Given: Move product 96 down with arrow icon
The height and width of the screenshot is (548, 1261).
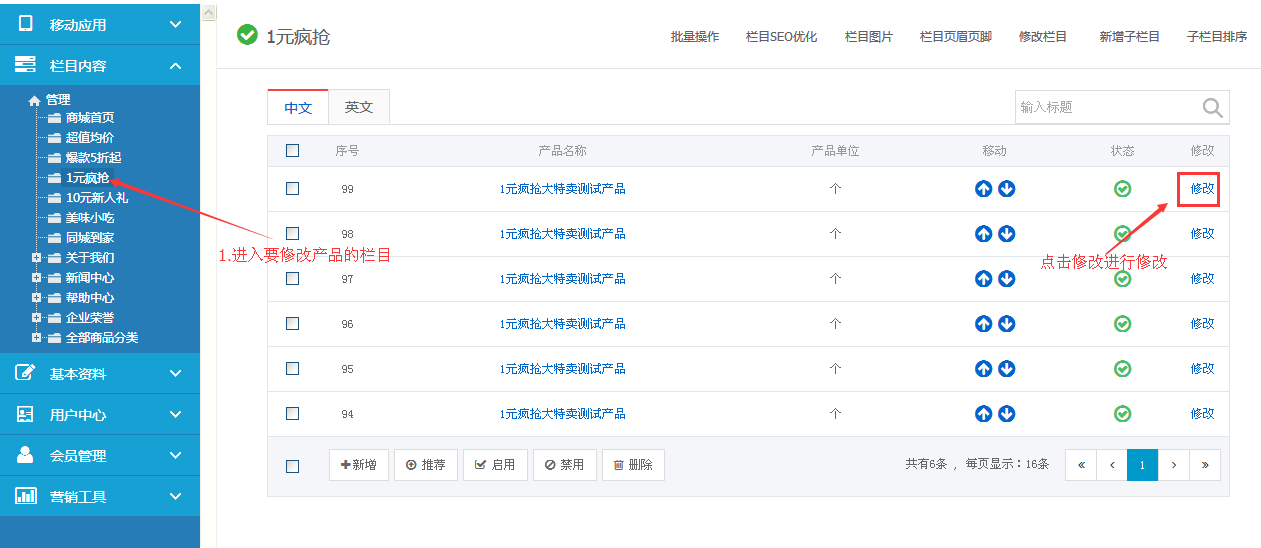Looking at the screenshot, I should pos(1007,324).
